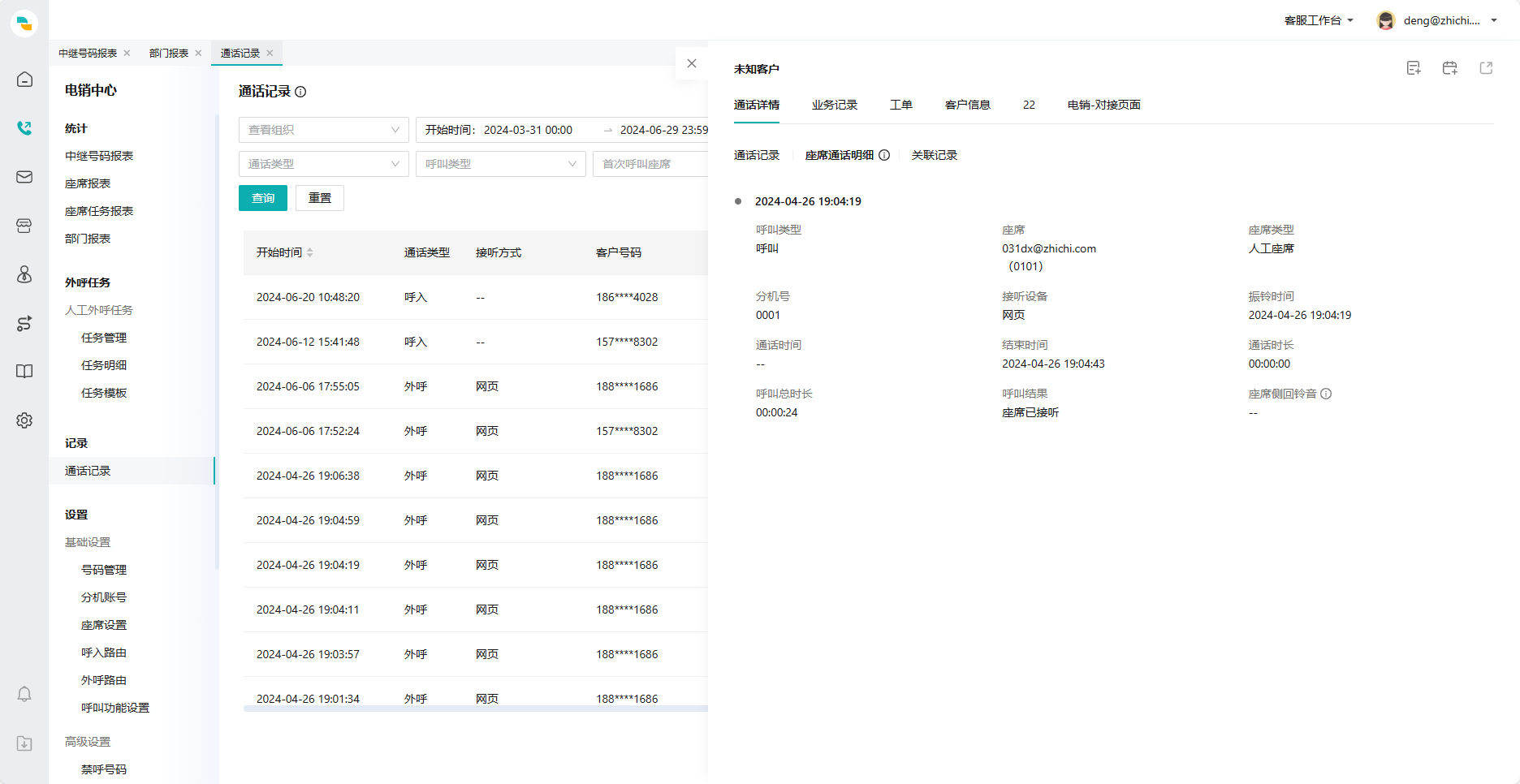
Task: Select the 通话详情 tab
Action: pyautogui.click(x=757, y=105)
